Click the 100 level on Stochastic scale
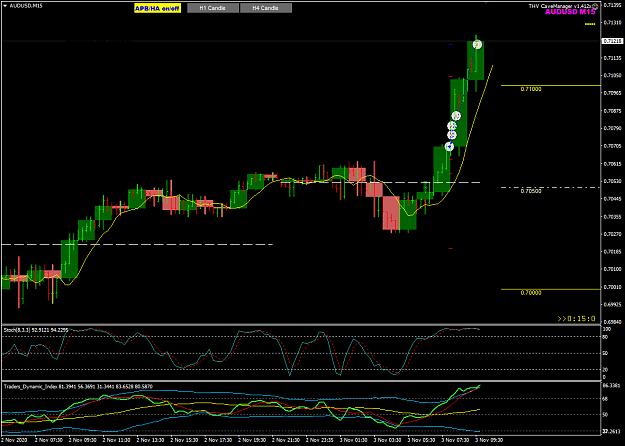Screen dimensions: 625x446 [x=607, y=329]
